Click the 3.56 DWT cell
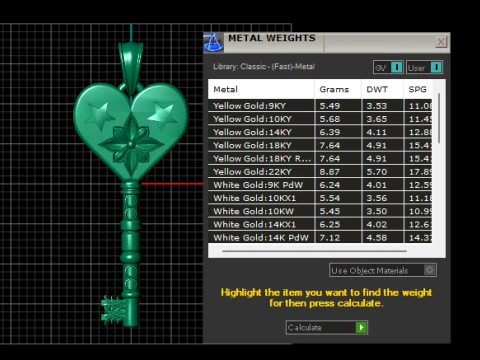 [383, 198]
